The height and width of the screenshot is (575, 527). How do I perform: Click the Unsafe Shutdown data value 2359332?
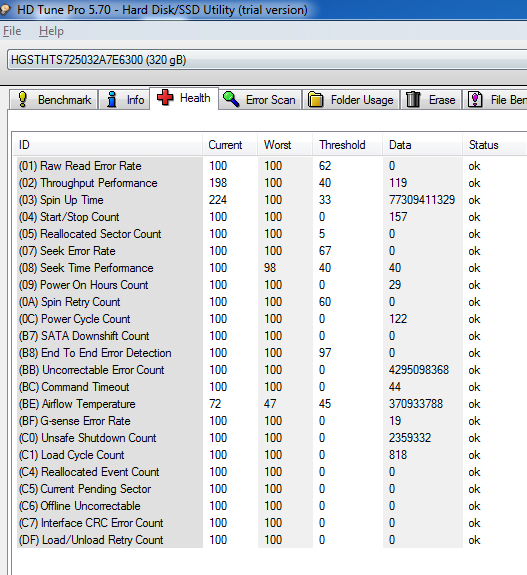tap(410, 437)
